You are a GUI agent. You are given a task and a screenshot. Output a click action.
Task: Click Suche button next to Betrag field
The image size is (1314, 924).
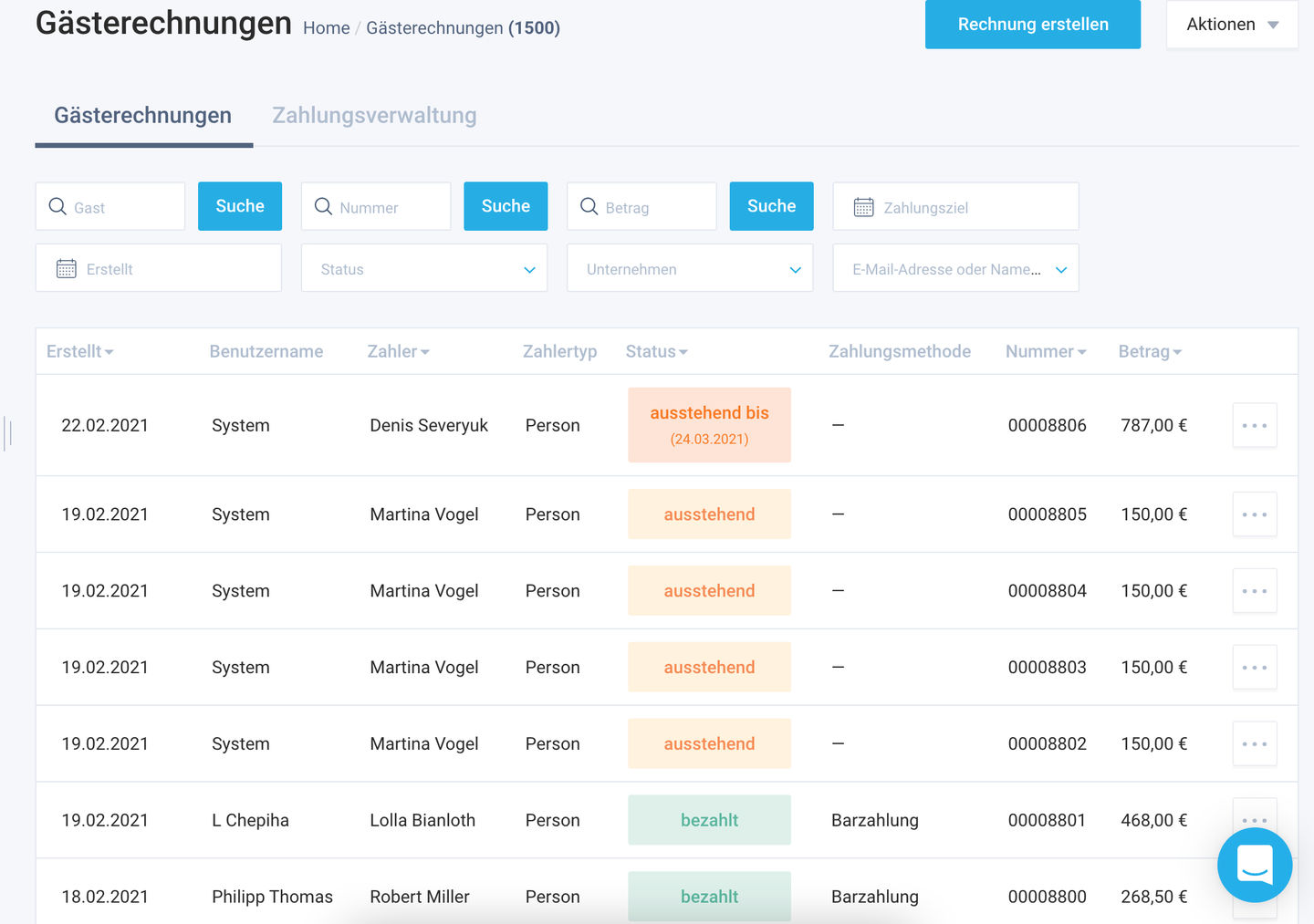771,206
